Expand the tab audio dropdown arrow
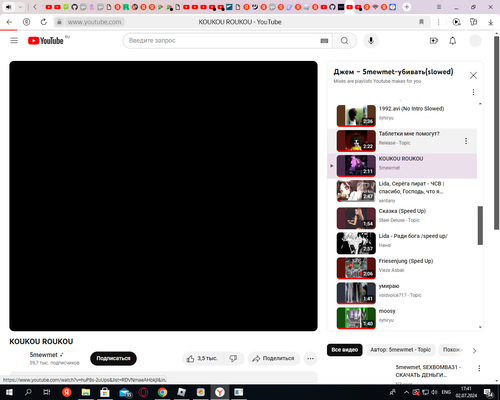Image resolution: width=500 pixels, height=400 pixels. (20, 7)
